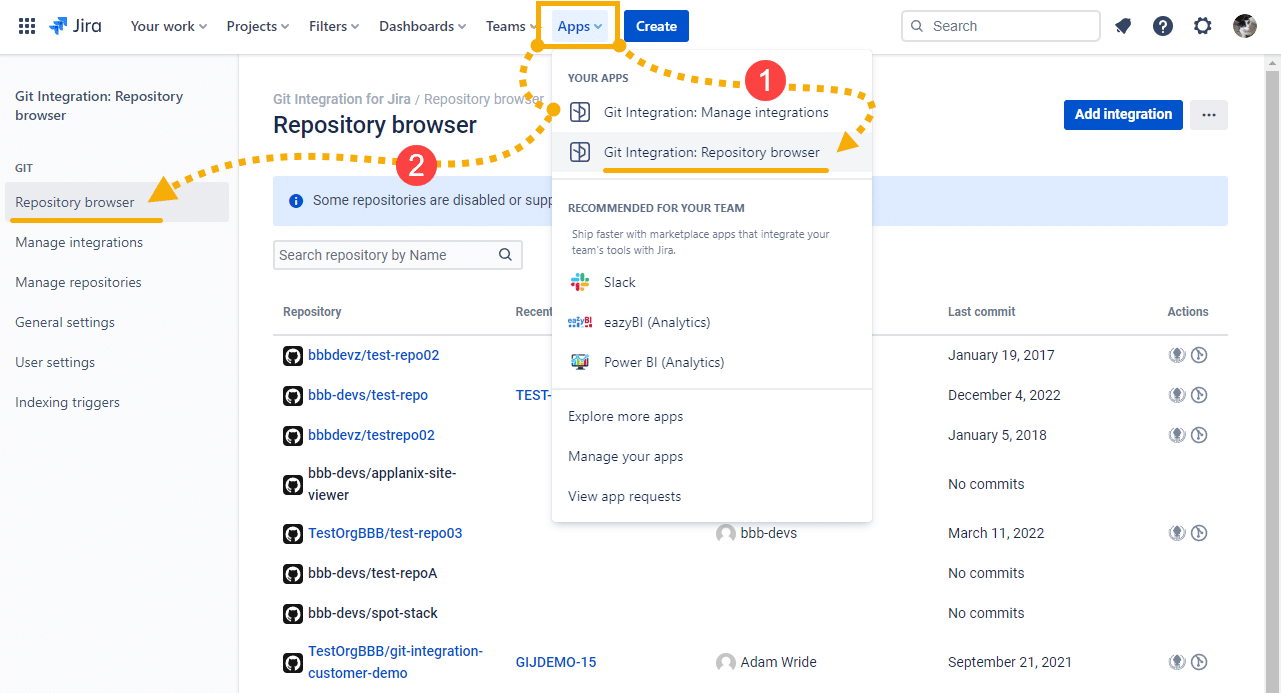This screenshot has height=693, width=1281.
Task: Open General settings in the sidebar
Action: 65,322
